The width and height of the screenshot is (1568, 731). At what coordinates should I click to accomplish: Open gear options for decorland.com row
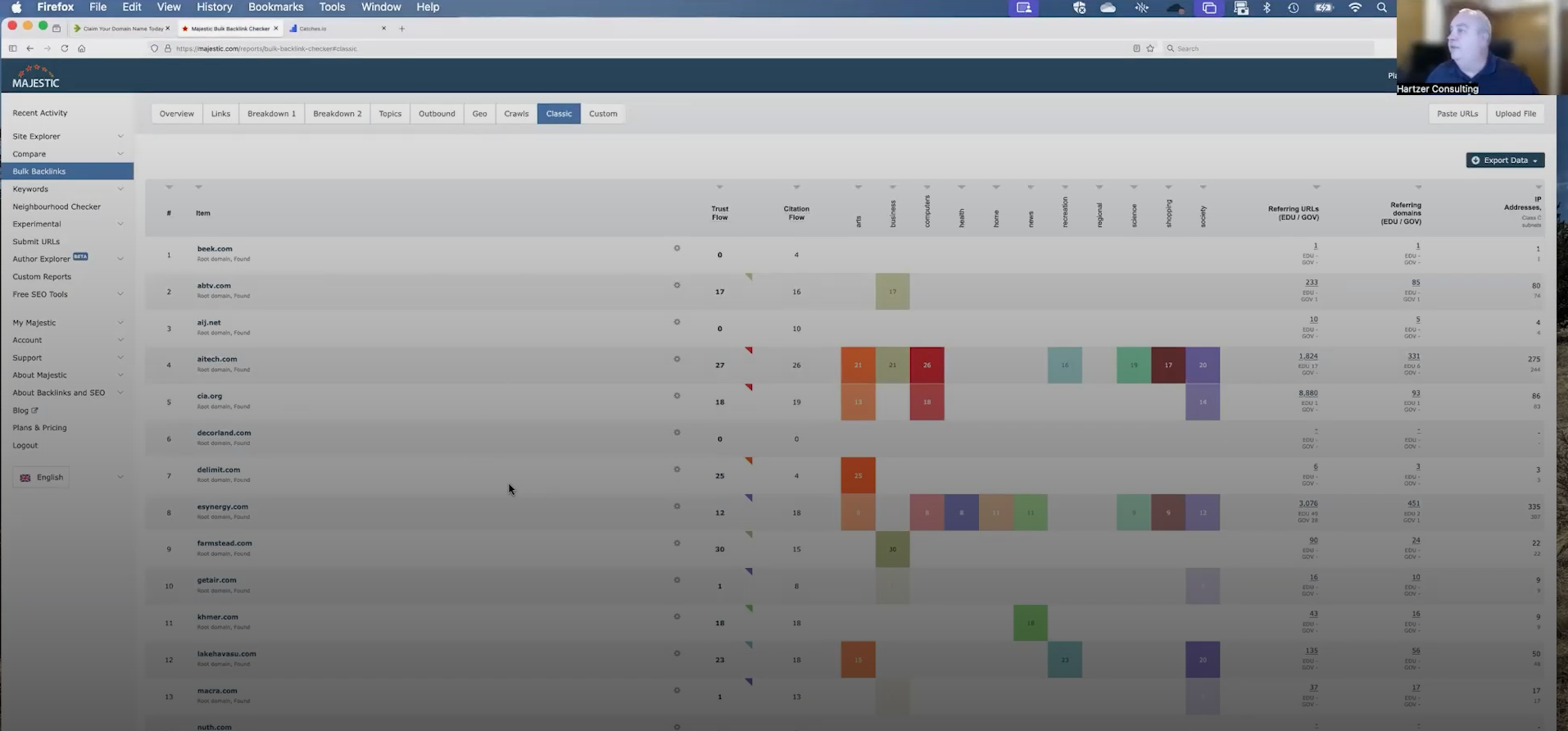677,433
